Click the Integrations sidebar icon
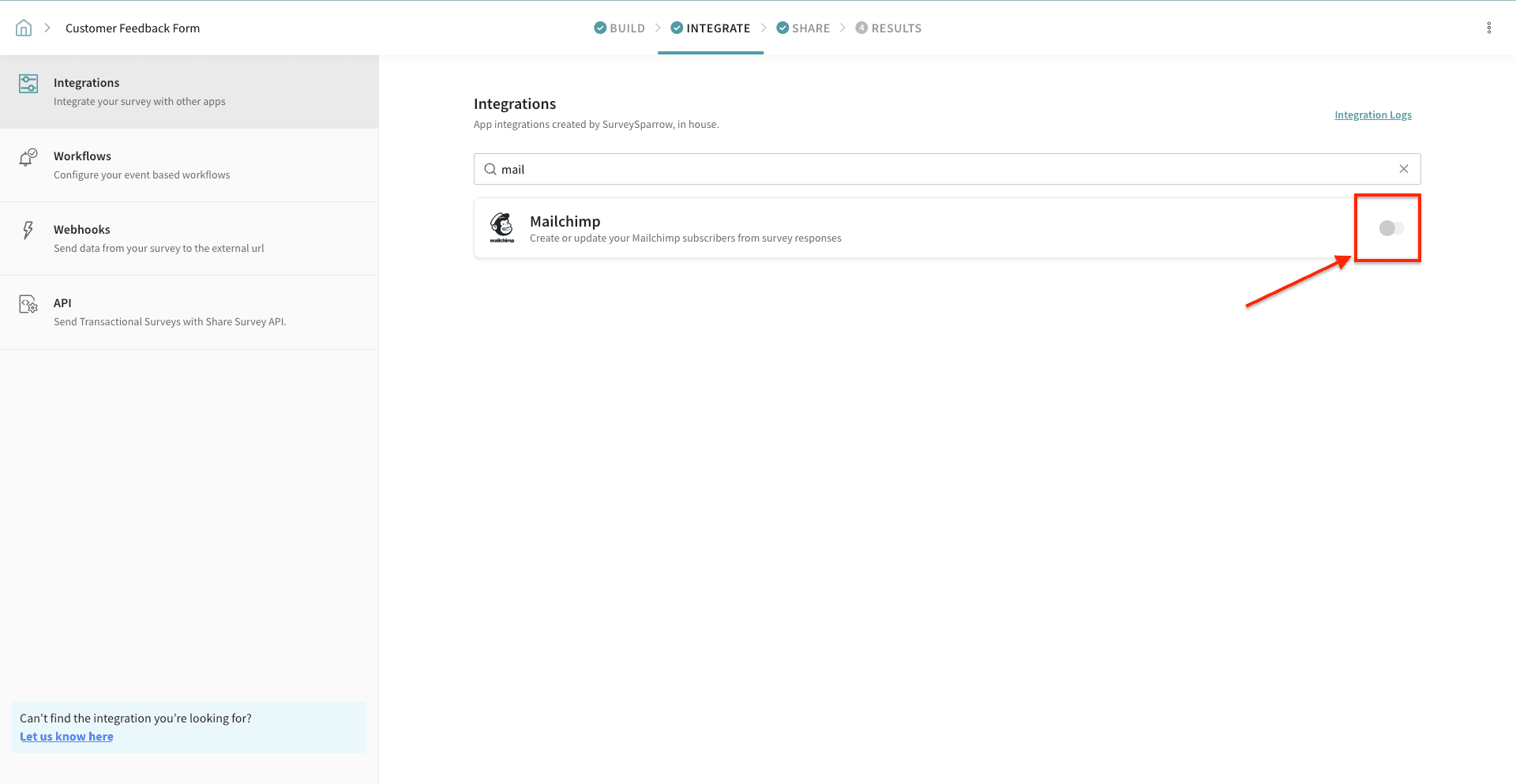 (28, 84)
